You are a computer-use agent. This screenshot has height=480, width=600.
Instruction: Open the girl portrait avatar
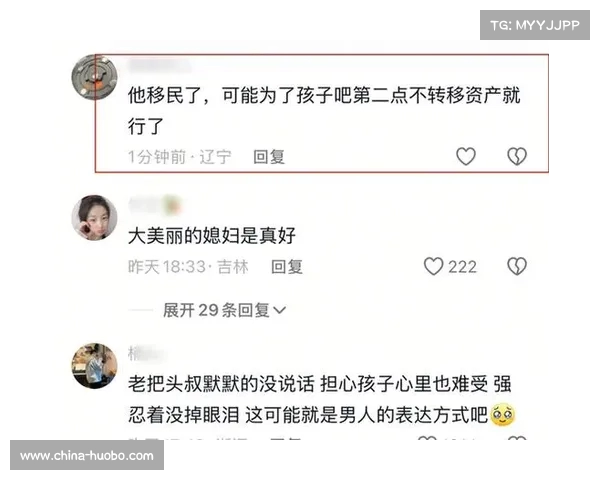[x=95, y=217]
